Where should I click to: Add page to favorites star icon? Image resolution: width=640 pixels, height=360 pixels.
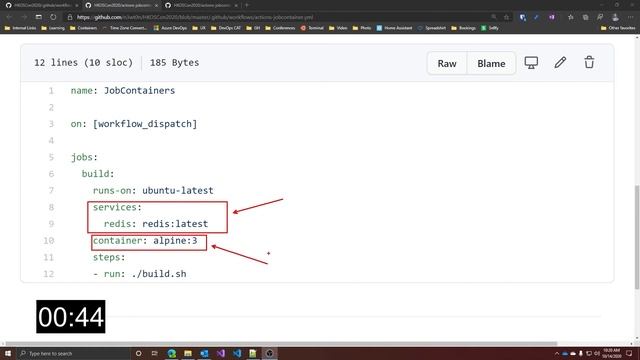(x=507, y=17)
